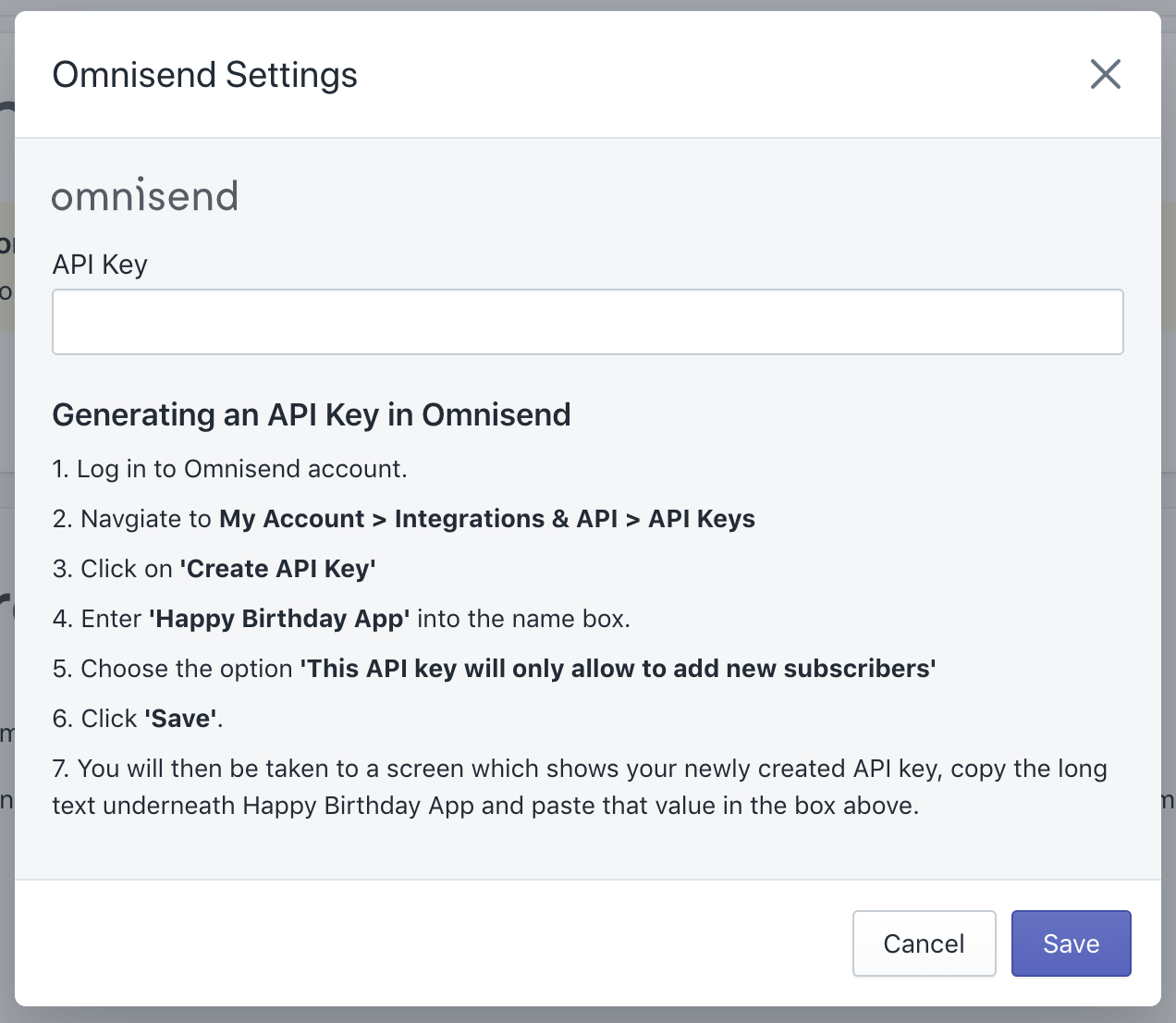Click the Omnisend Settings dialog title
This screenshot has width=1176, height=1023.
point(204,75)
